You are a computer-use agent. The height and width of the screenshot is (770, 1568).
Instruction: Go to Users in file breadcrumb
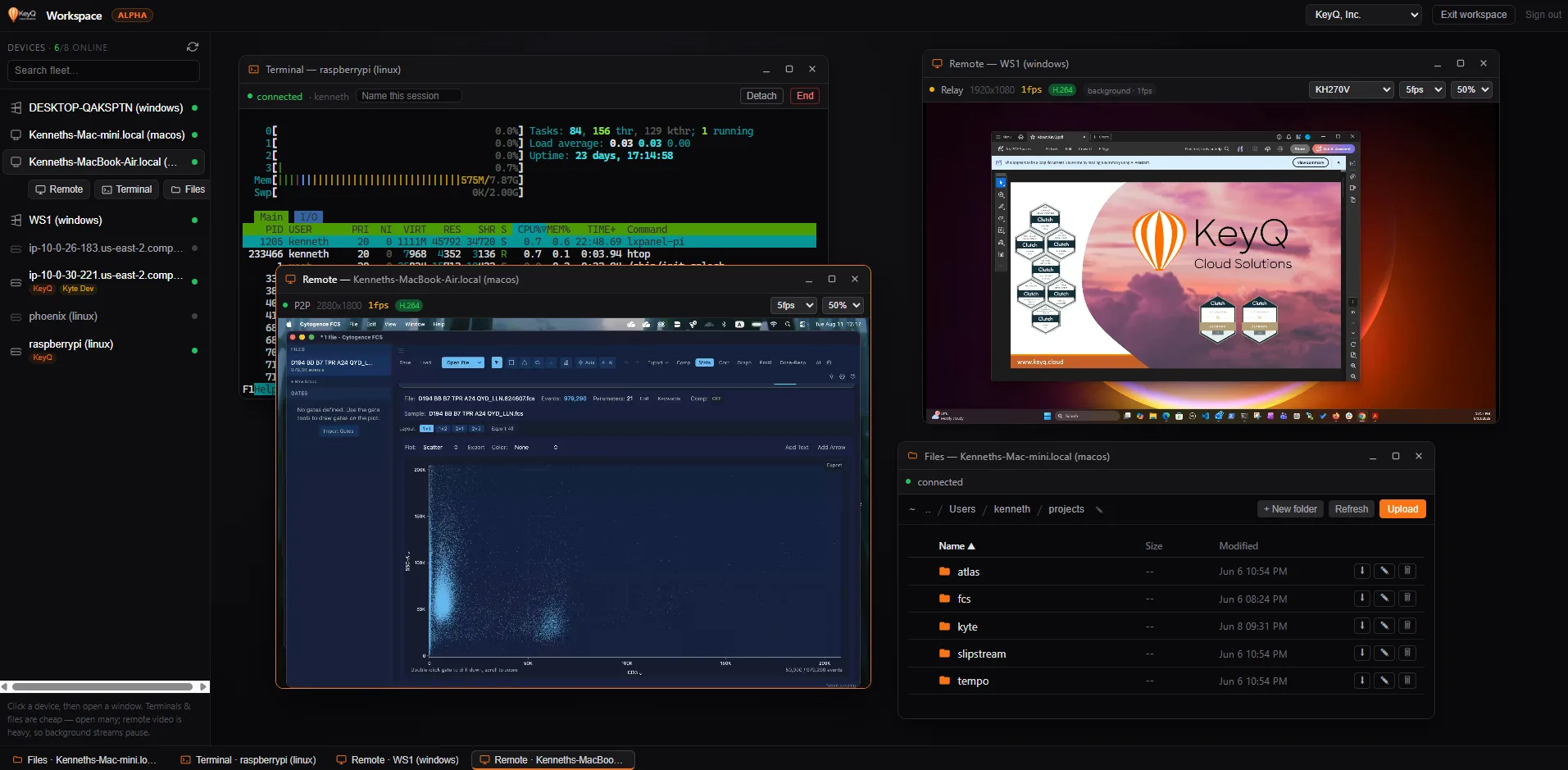pos(962,509)
